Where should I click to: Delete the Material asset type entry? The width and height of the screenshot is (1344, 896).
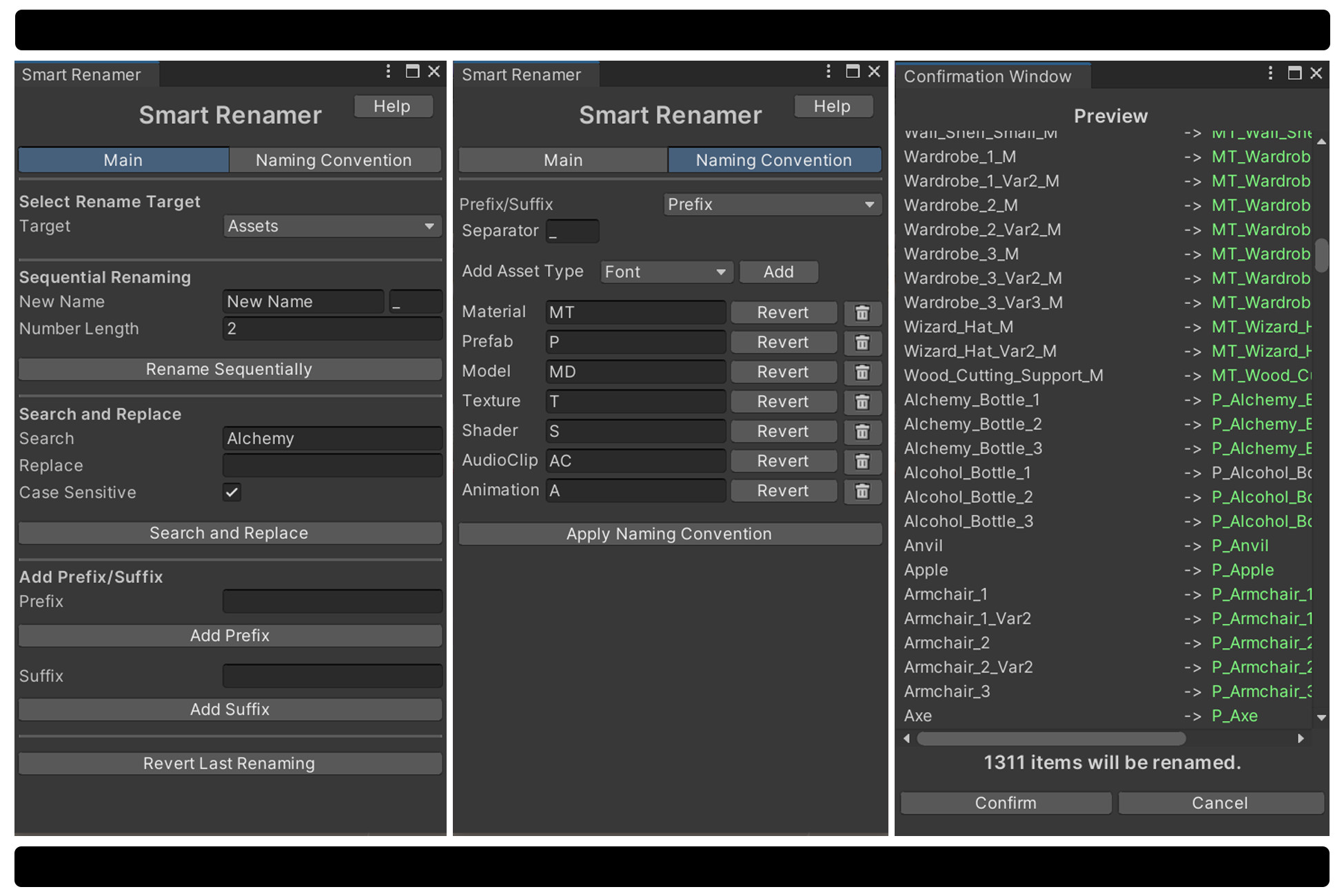pyautogui.click(x=862, y=313)
